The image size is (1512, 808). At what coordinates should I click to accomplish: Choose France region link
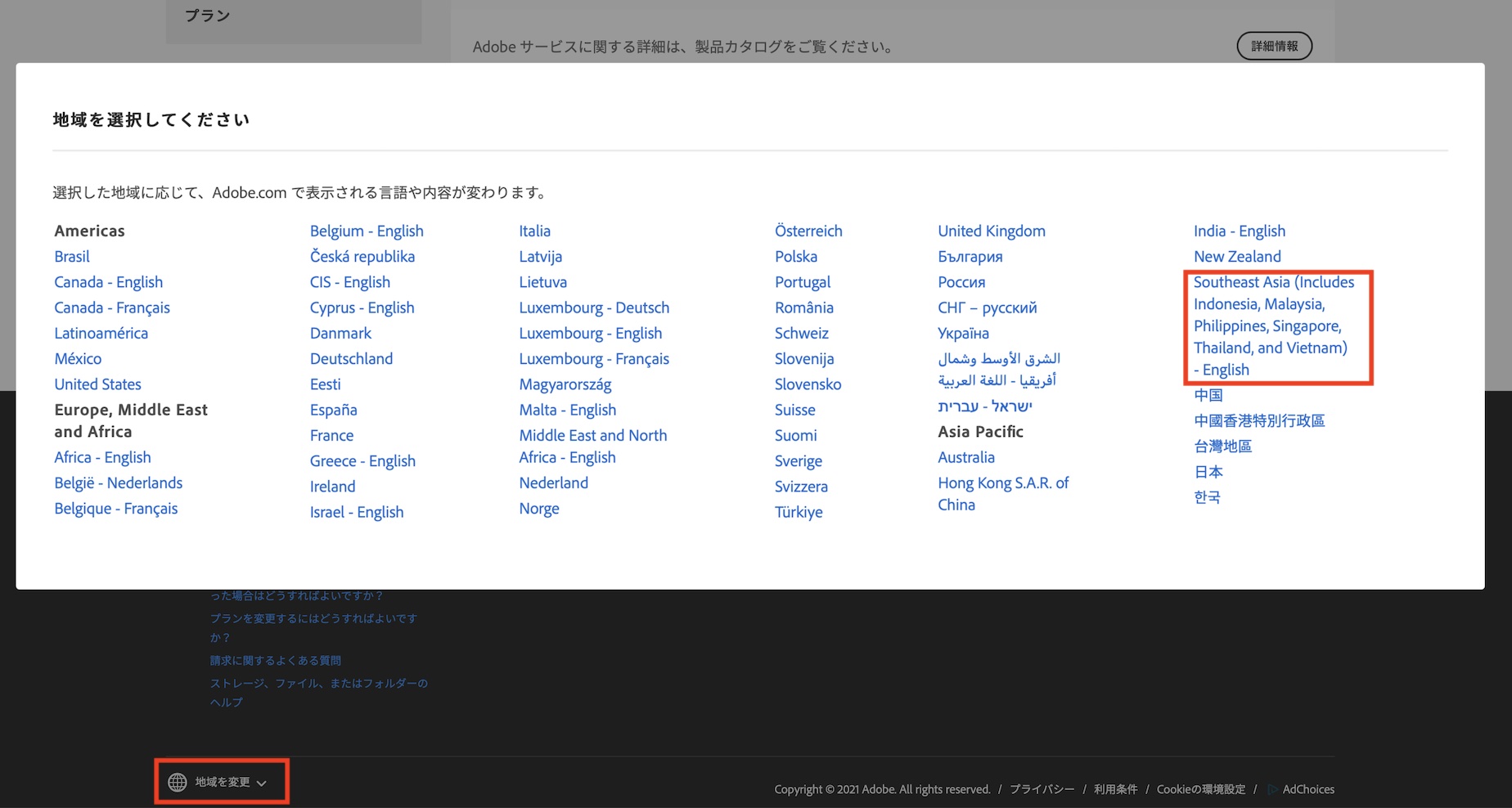pos(332,436)
